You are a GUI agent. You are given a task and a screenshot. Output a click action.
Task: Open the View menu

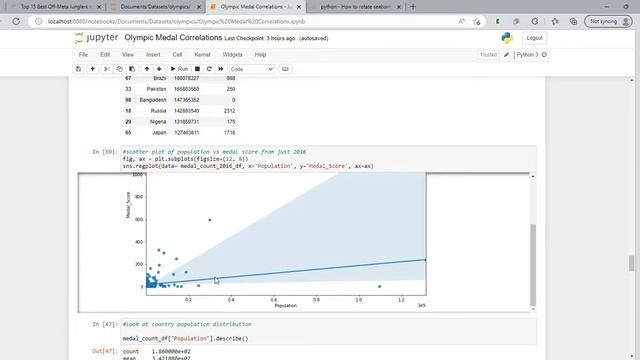(x=128, y=54)
